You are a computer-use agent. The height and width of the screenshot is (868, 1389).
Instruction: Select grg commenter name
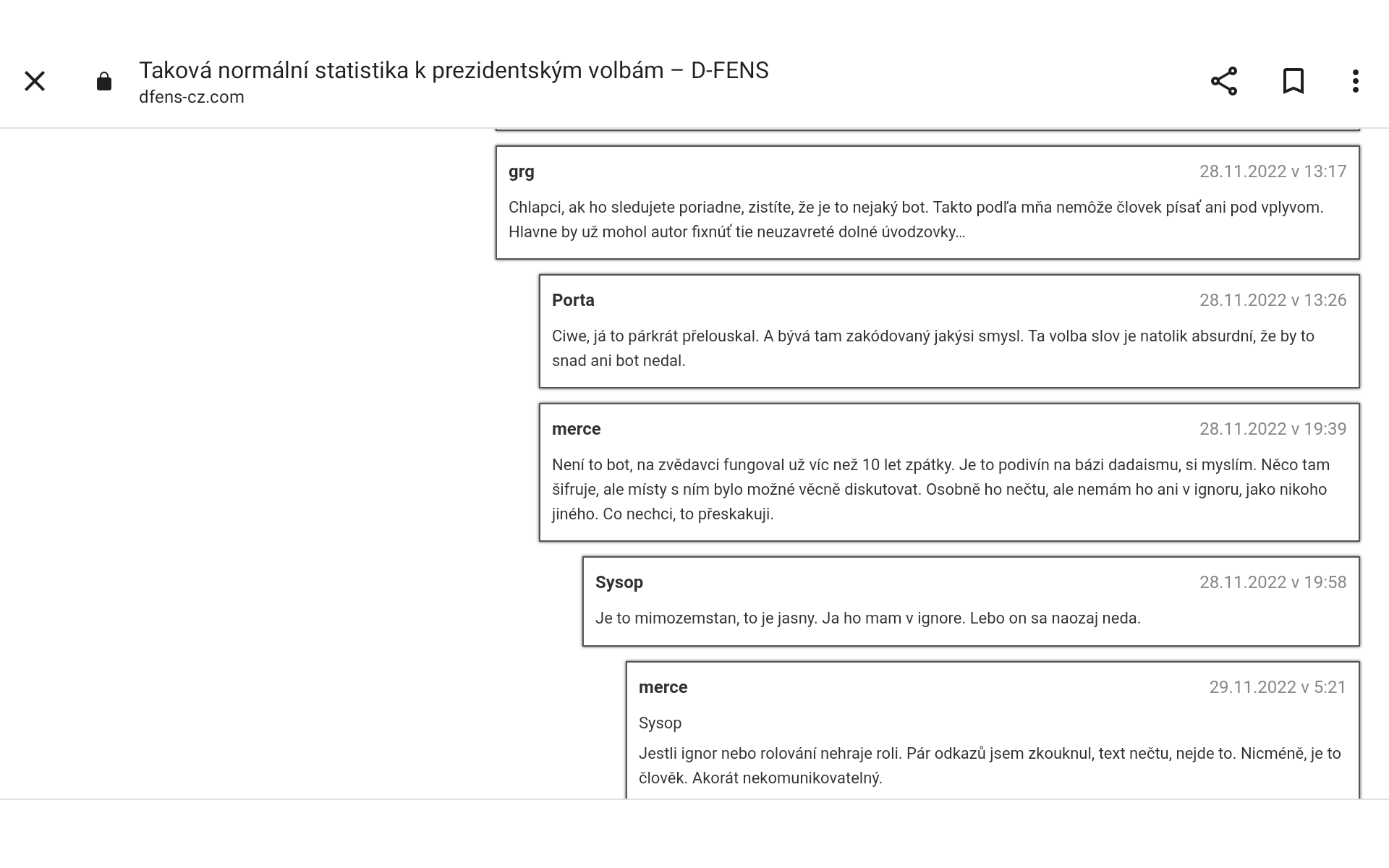click(x=522, y=172)
